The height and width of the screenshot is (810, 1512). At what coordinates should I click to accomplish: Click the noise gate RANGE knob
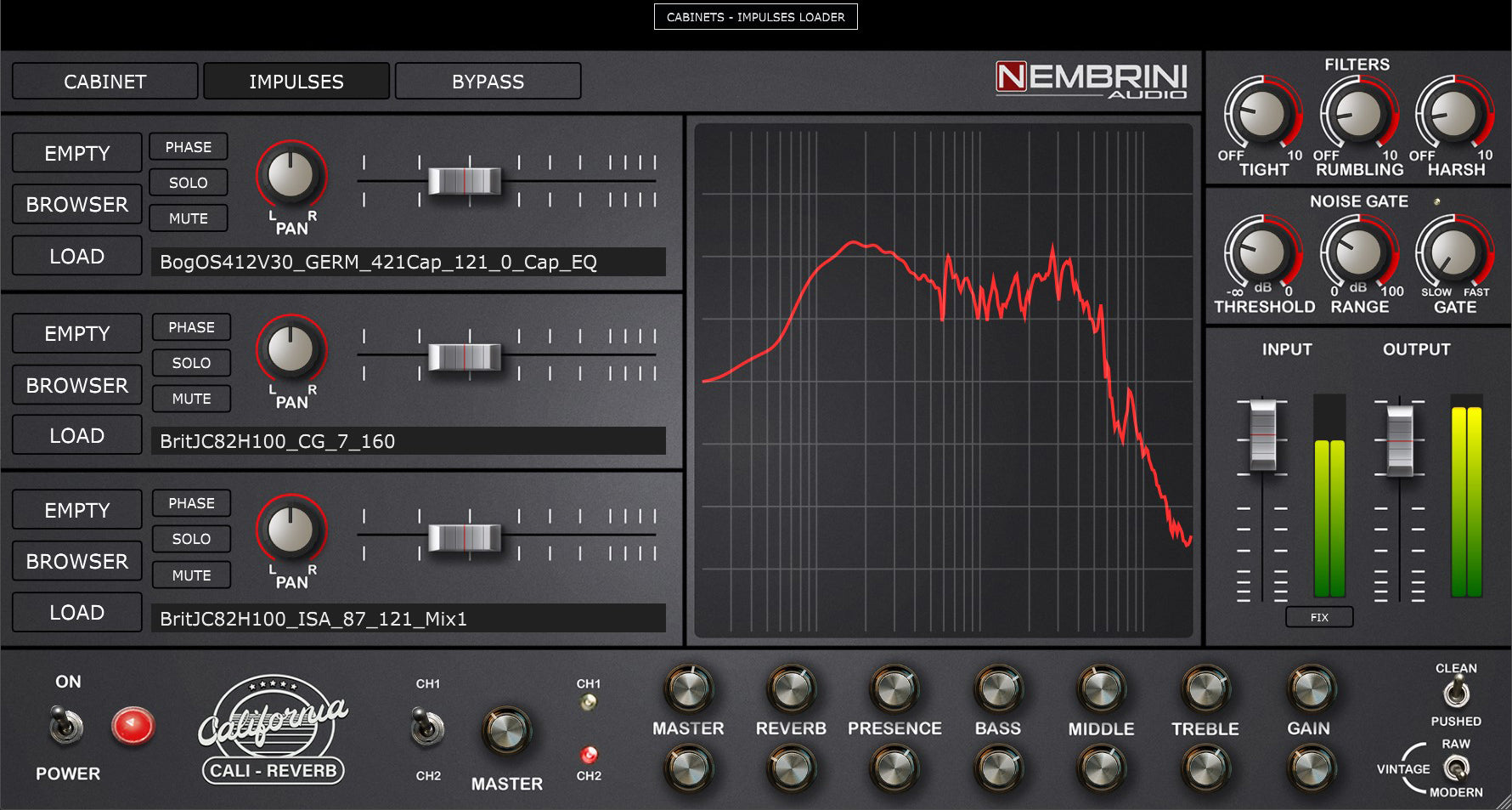coord(1358,252)
